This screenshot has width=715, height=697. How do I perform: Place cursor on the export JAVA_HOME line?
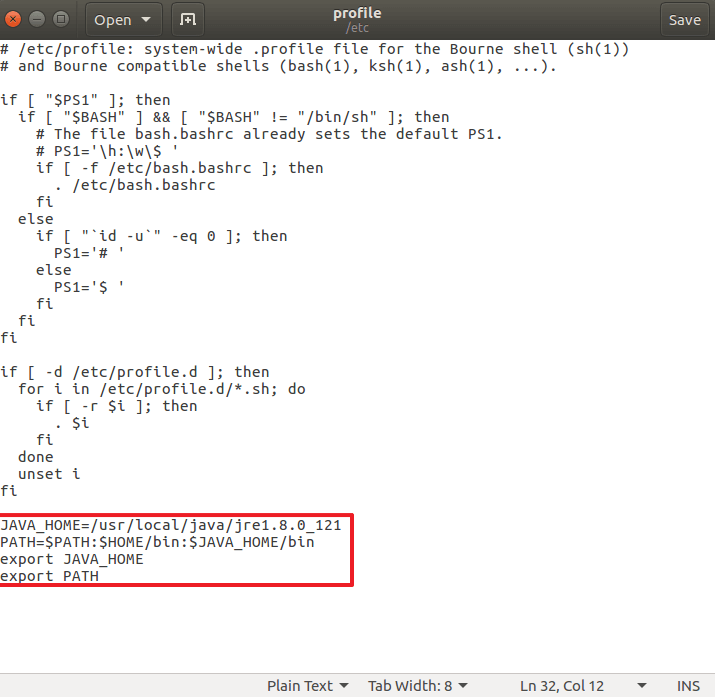click(72, 559)
